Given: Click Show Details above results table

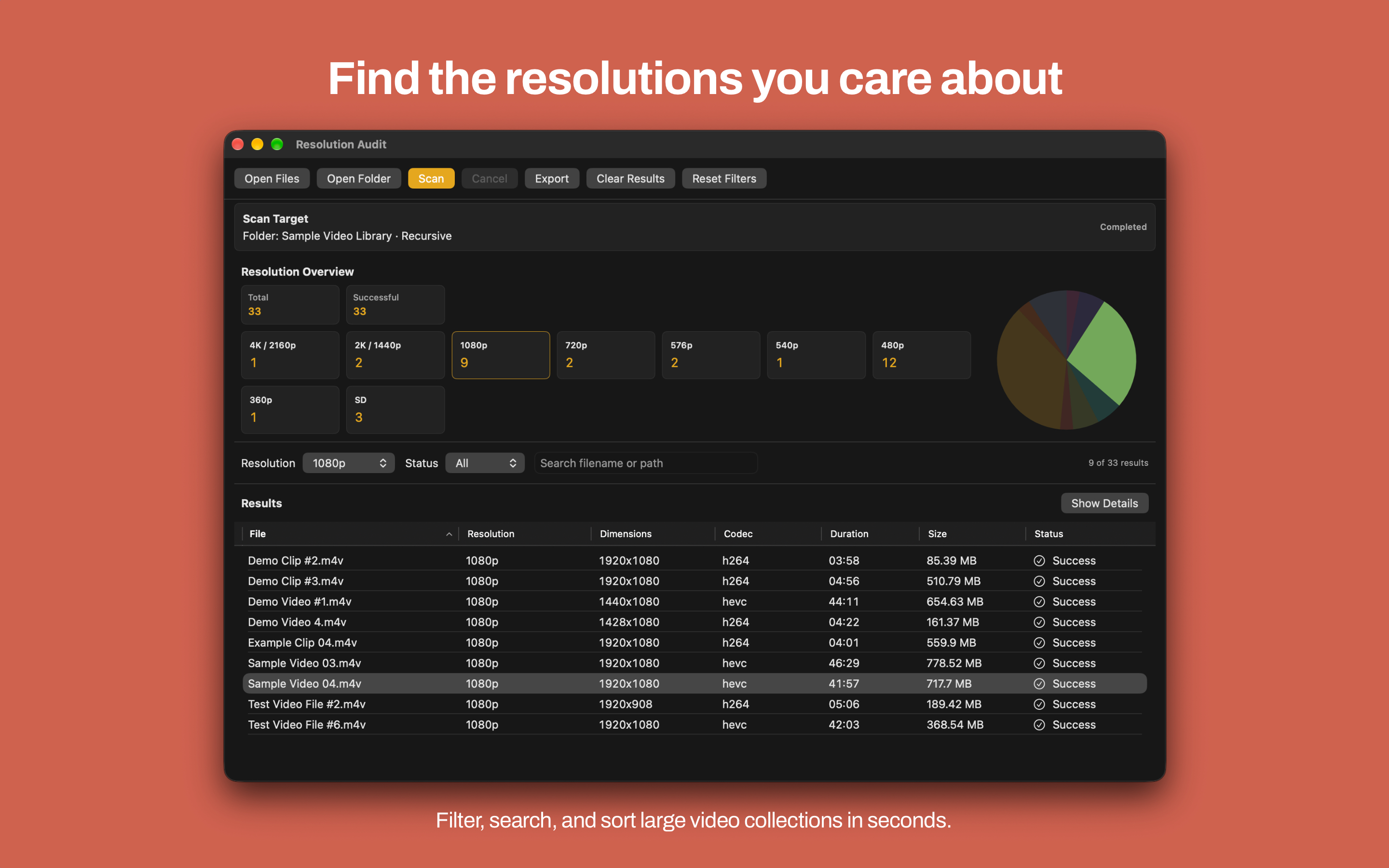Looking at the screenshot, I should 1104,503.
